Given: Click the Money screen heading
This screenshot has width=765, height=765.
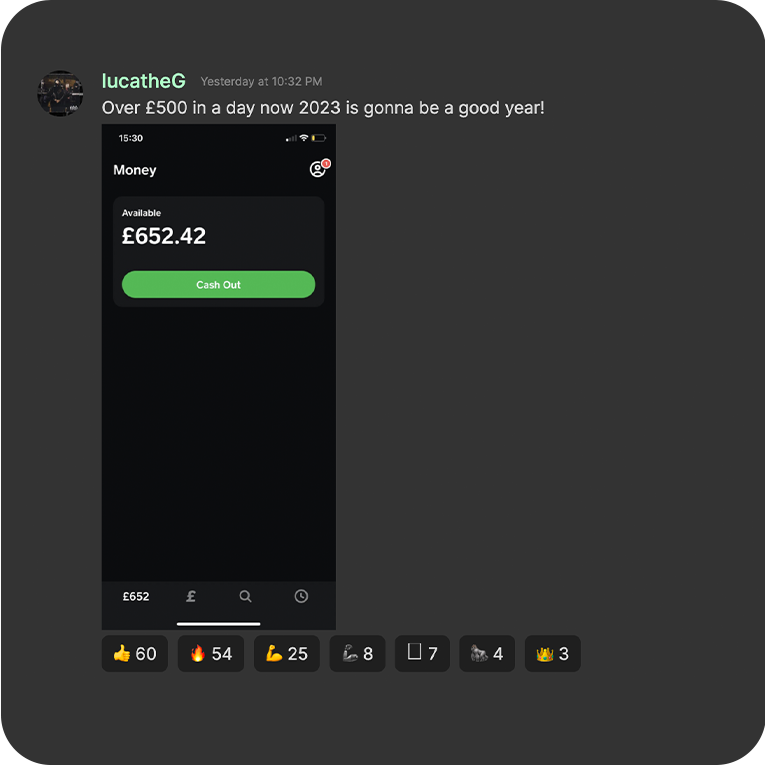Looking at the screenshot, I should (x=135, y=170).
